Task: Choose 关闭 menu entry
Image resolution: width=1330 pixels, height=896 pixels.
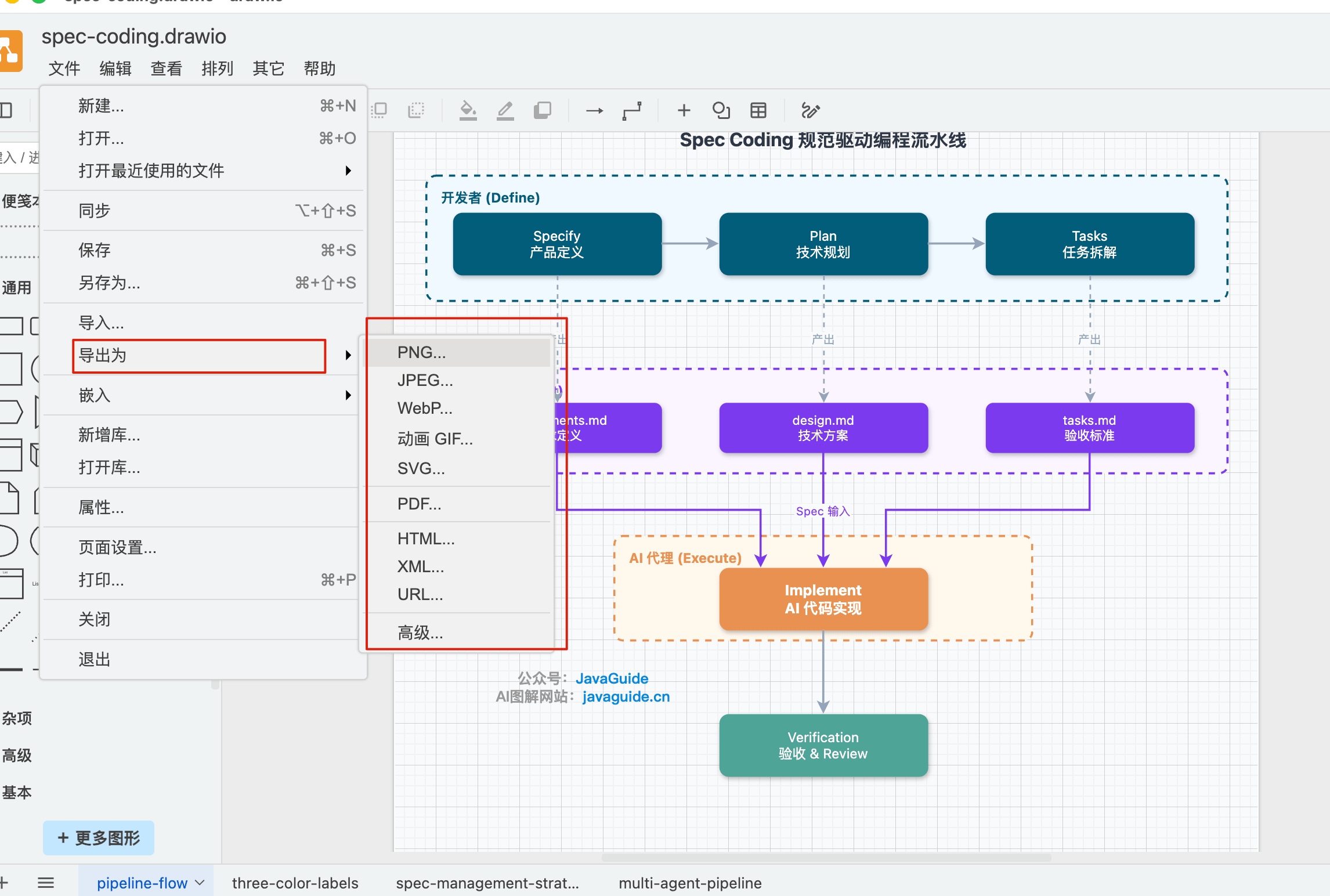Action: click(x=203, y=620)
